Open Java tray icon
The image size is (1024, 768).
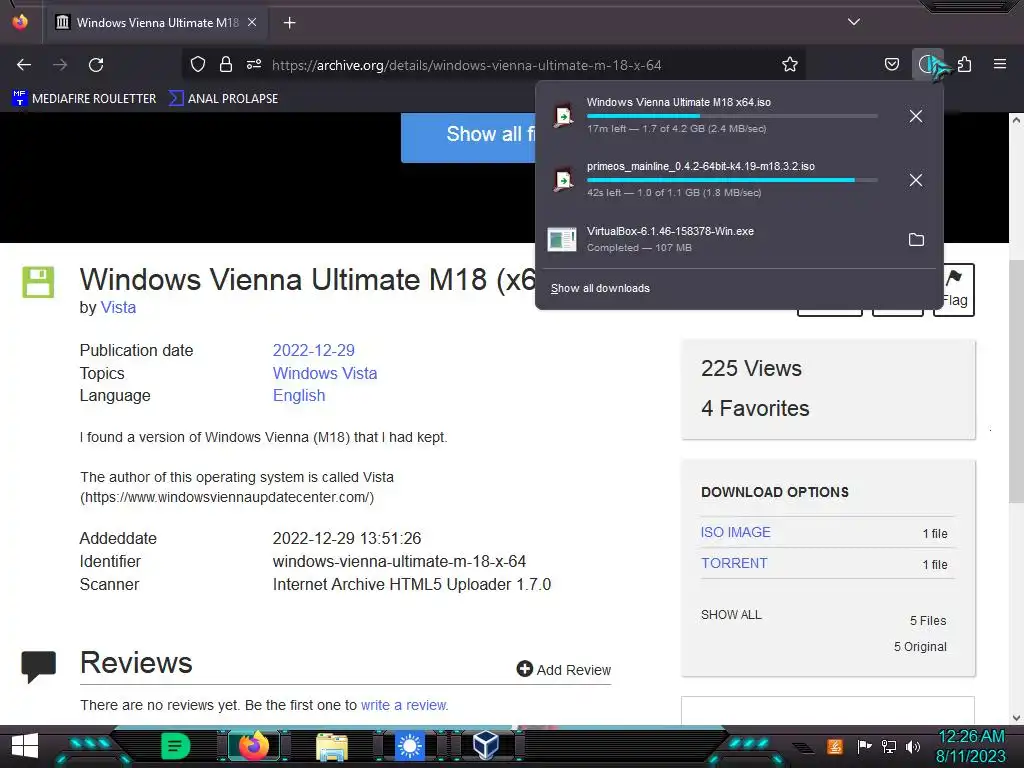coord(835,746)
